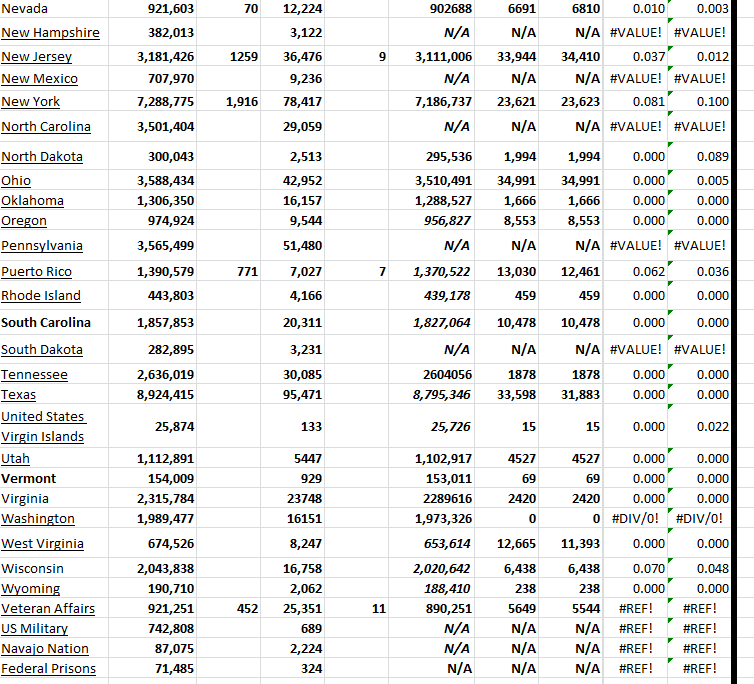
Task: Select cell with value 33,944
Action: coord(507,57)
